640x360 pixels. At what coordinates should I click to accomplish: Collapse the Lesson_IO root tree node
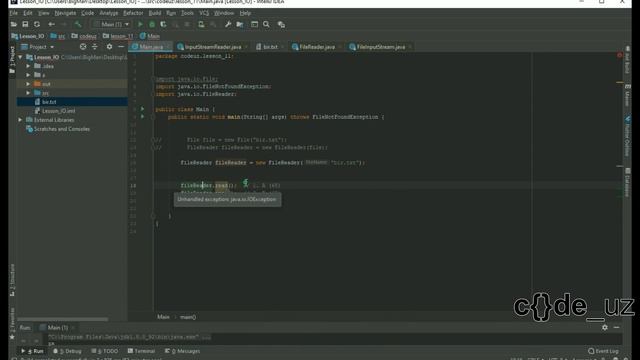20,57
